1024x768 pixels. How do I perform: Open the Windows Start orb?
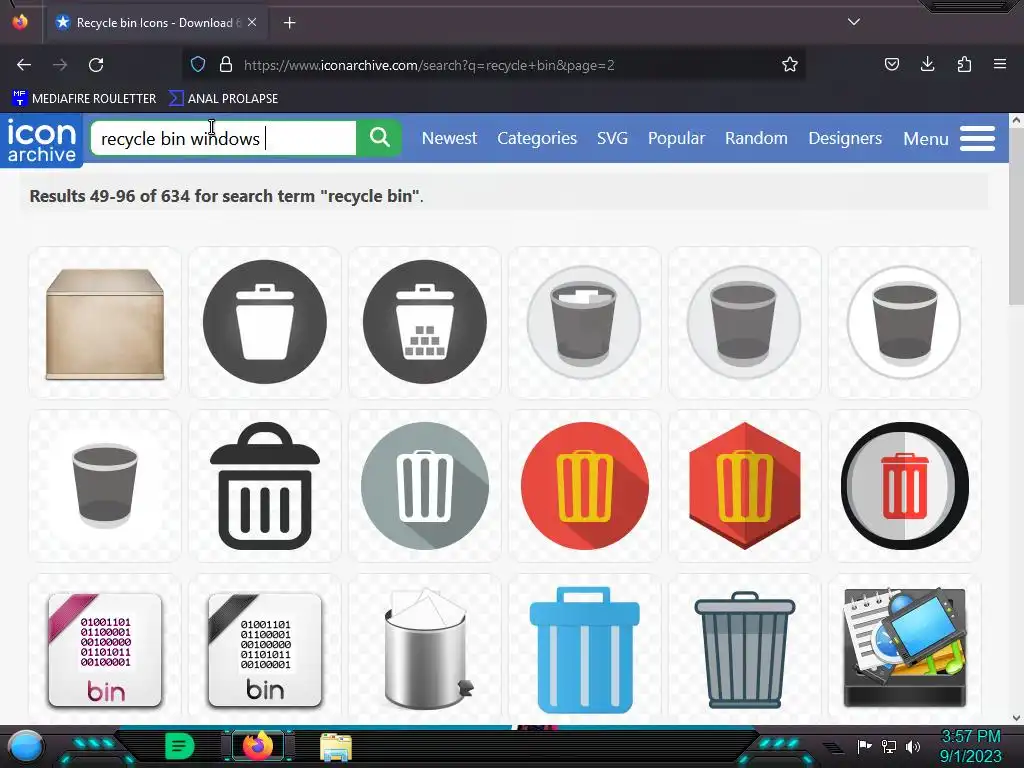(25, 746)
